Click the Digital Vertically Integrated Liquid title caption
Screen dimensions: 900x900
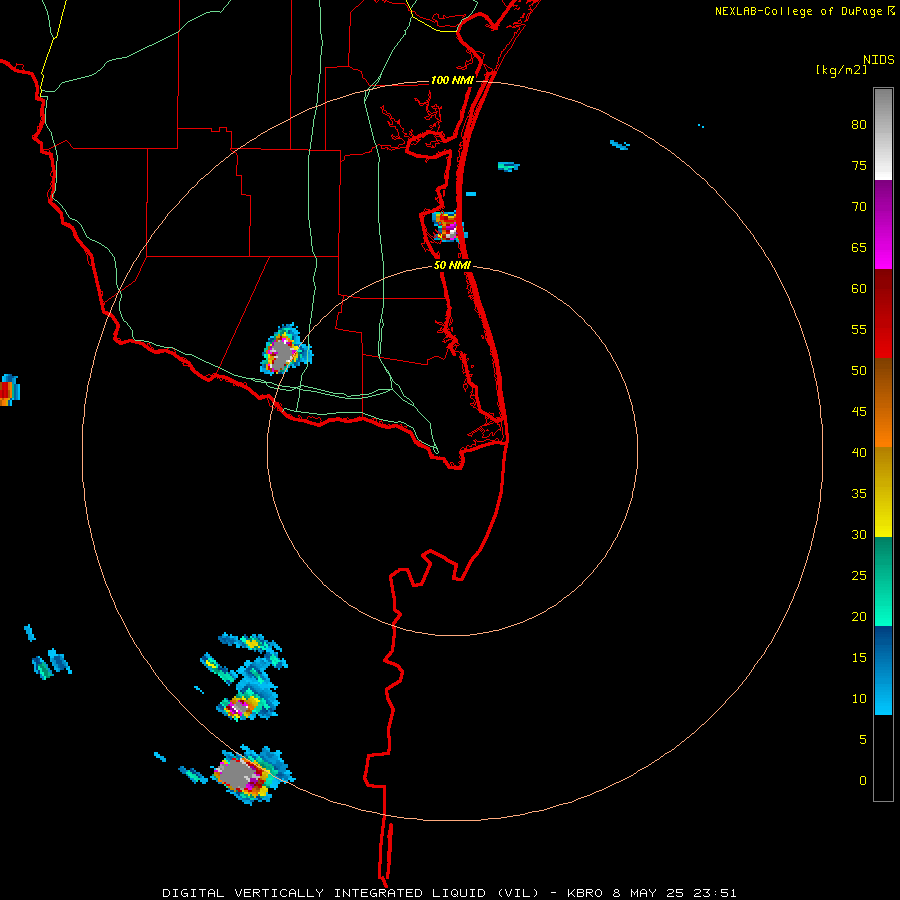pyautogui.click(x=449, y=893)
